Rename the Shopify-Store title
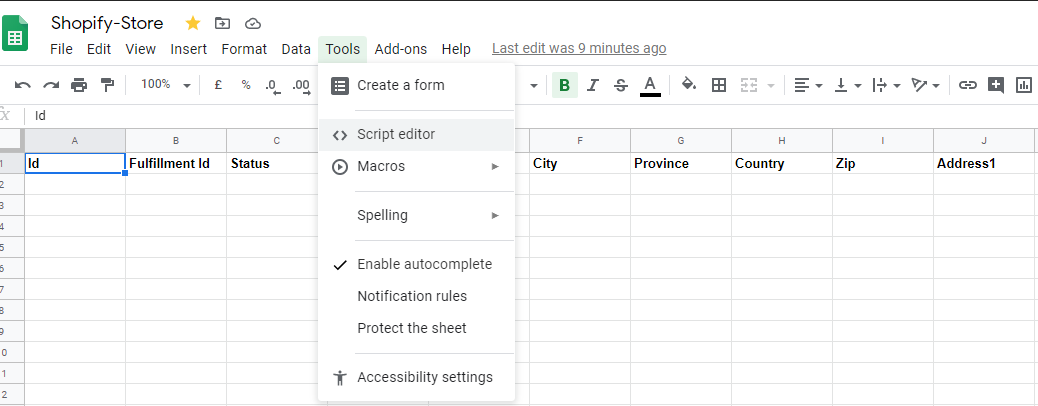1038x406 pixels. coord(107,23)
